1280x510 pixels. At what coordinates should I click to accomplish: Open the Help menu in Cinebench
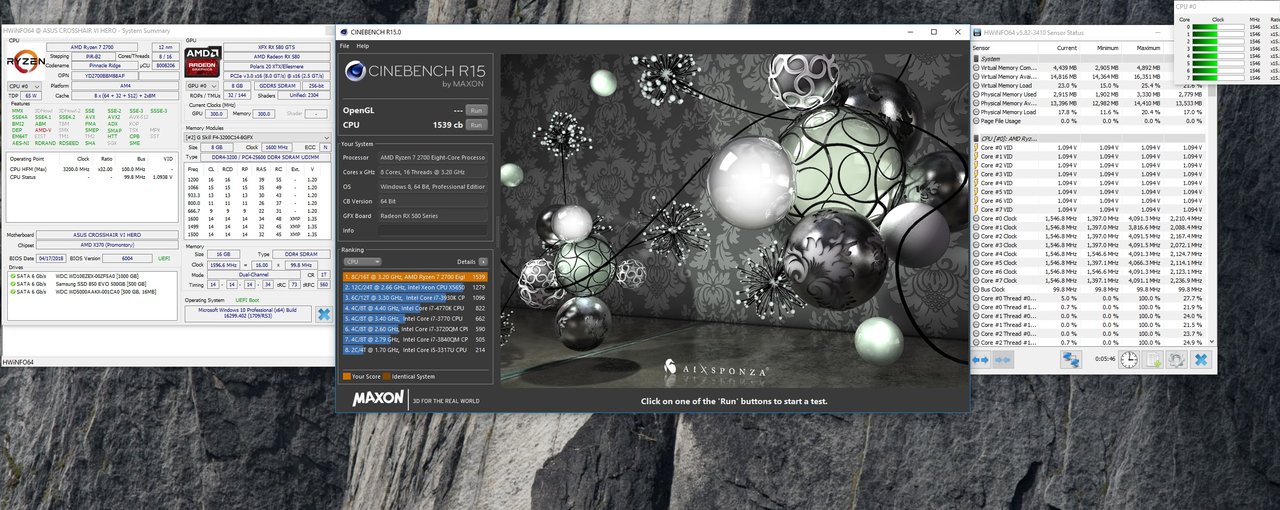tap(362, 46)
